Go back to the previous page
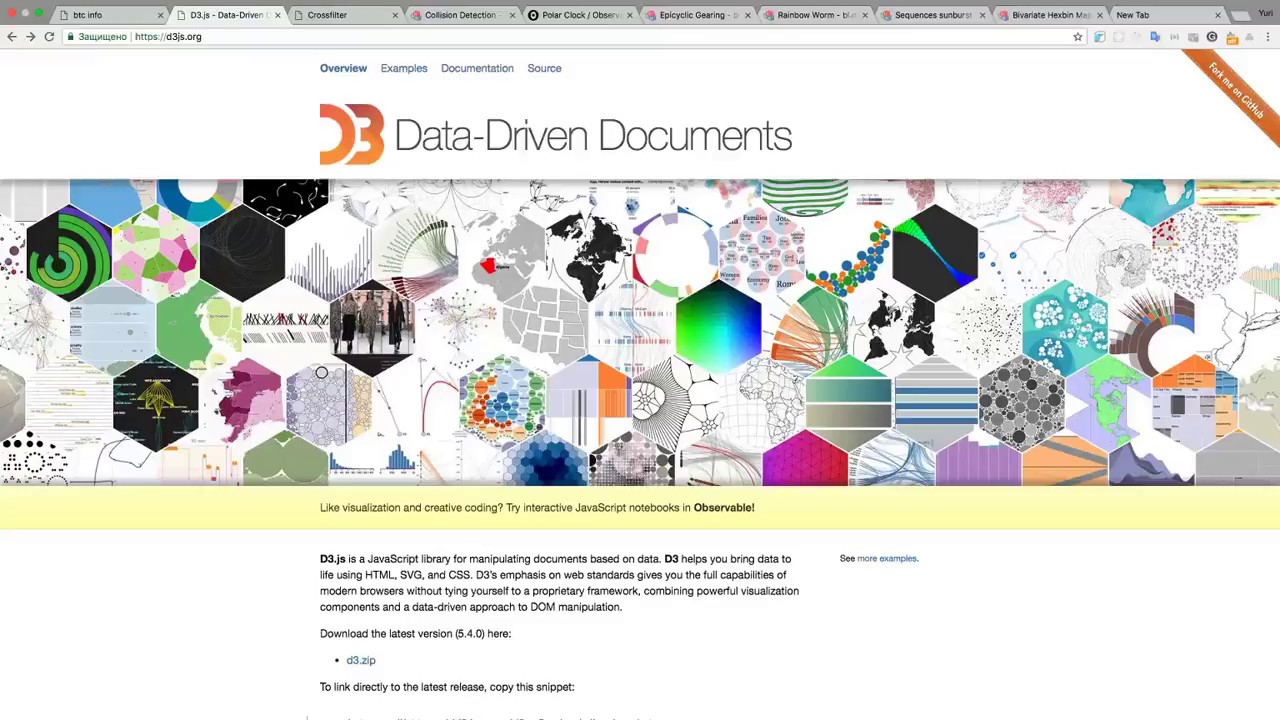 [x=12, y=37]
